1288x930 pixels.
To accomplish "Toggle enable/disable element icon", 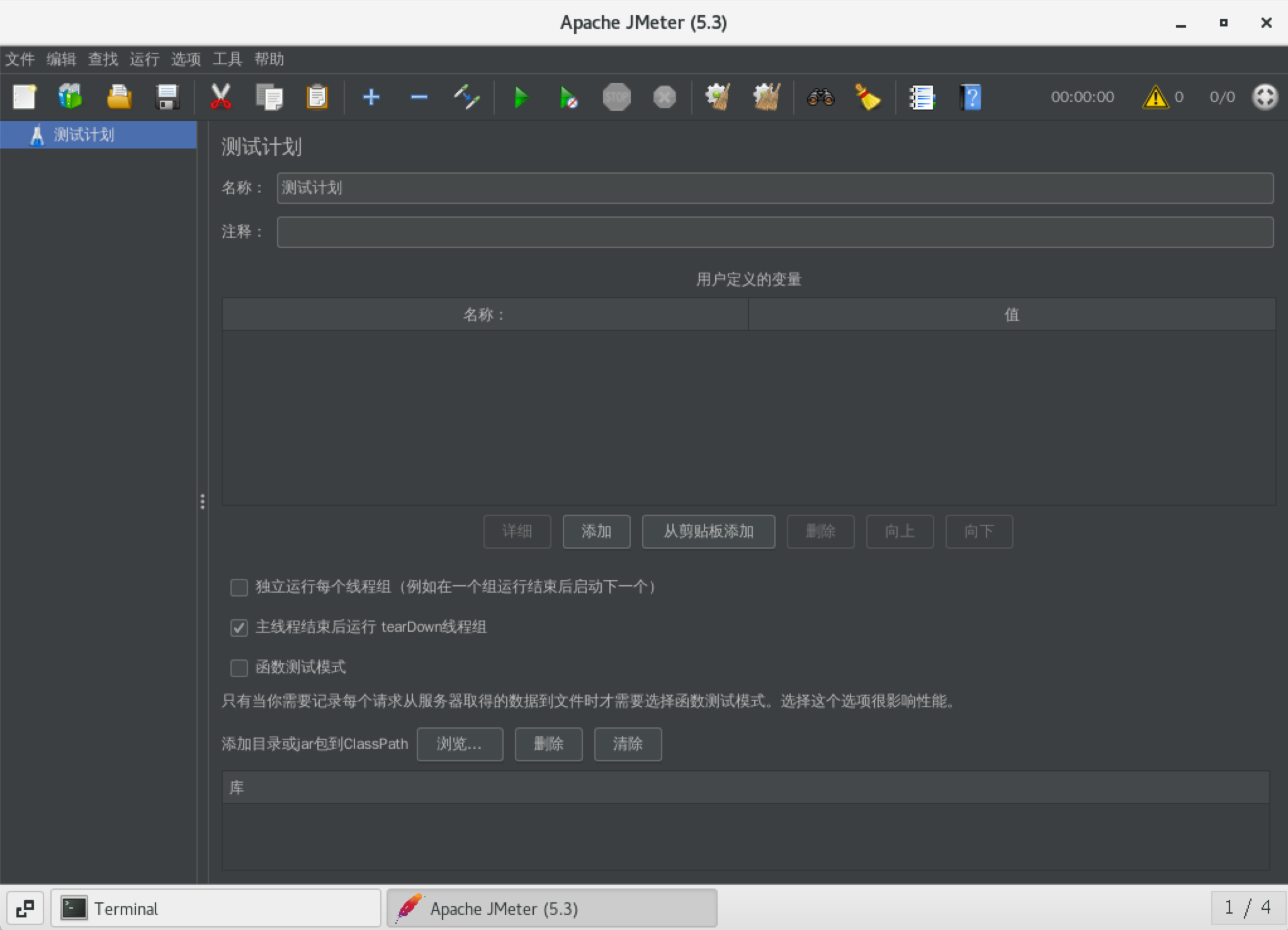I will (466, 98).
